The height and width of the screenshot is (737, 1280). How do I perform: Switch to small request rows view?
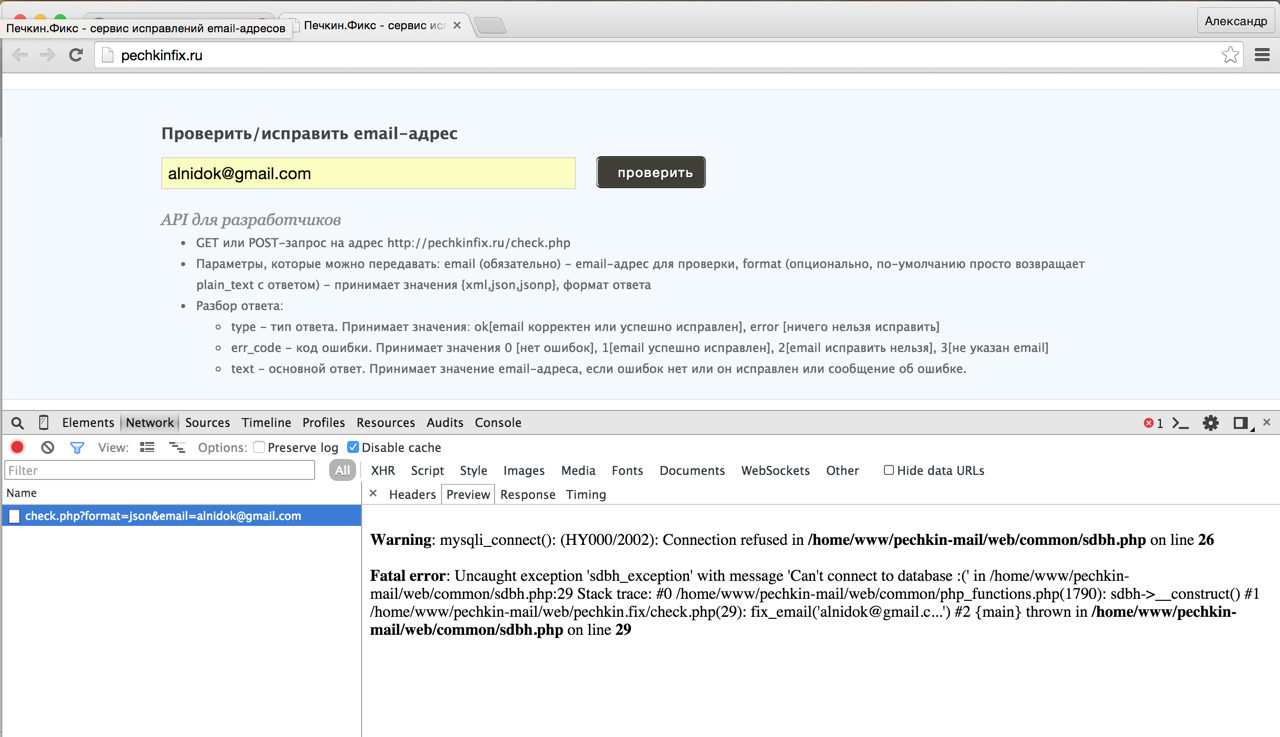click(x=177, y=447)
